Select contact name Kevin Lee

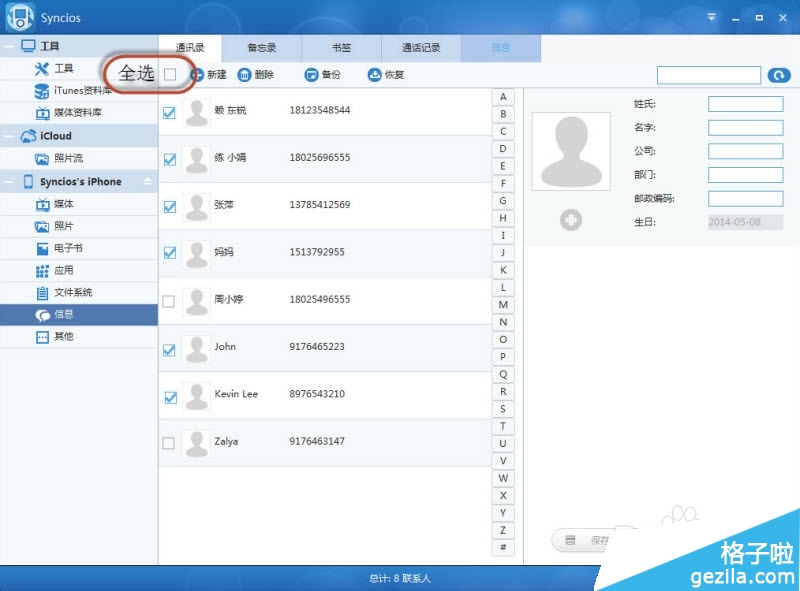236,394
